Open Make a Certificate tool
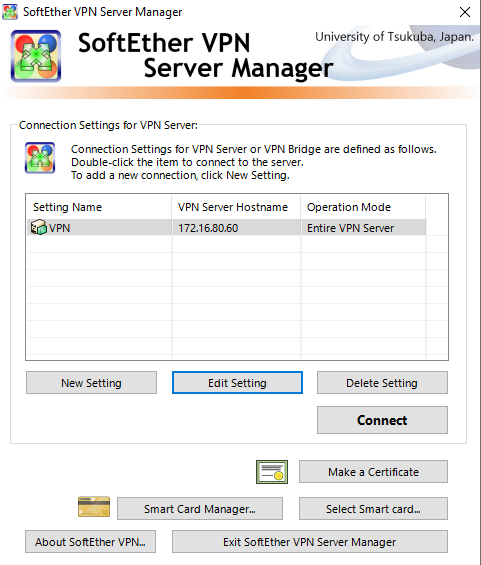The image size is (481, 565). coord(373,472)
